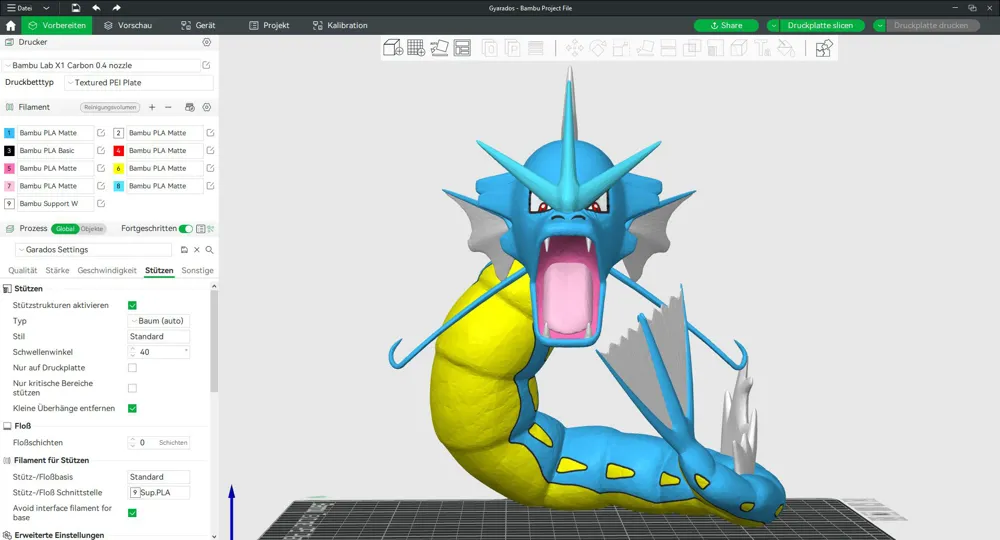Click the Add object cube icon

tap(393, 48)
